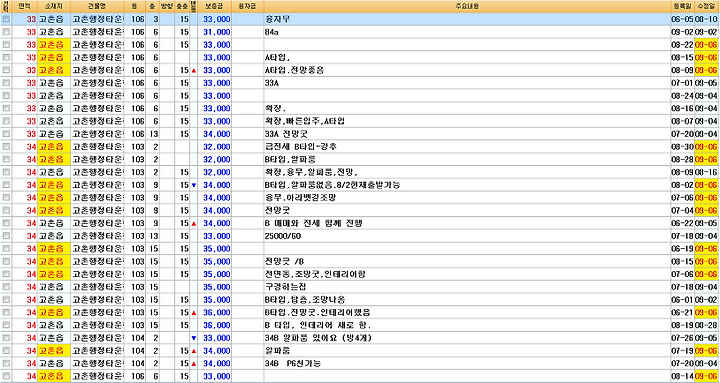Sort the list by the 층 column header
The height and width of the screenshot is (383, 720).
(x=152, y=6)
